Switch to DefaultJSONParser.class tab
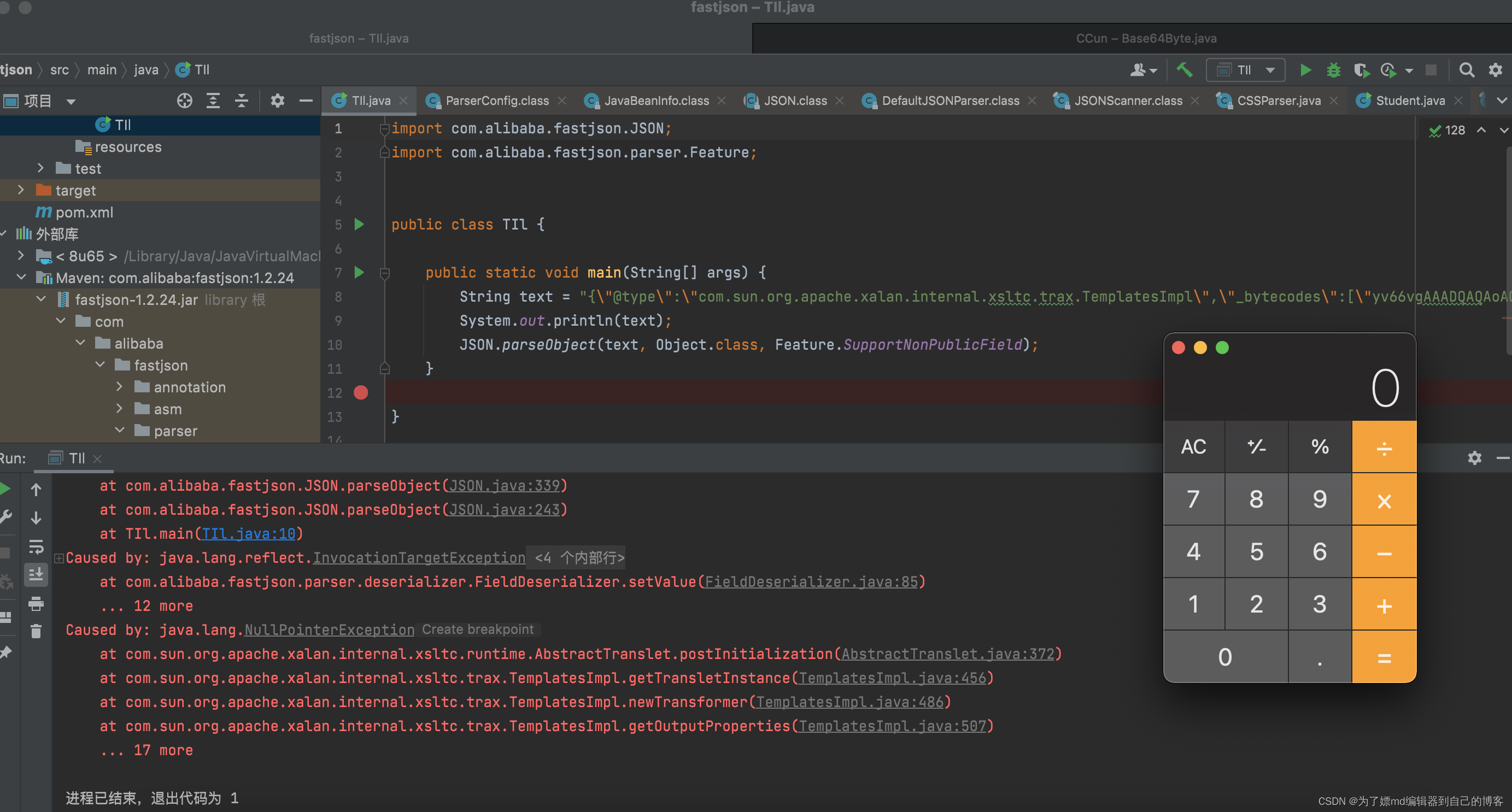Screen dimensions: 1512x812 pos(950,101)
